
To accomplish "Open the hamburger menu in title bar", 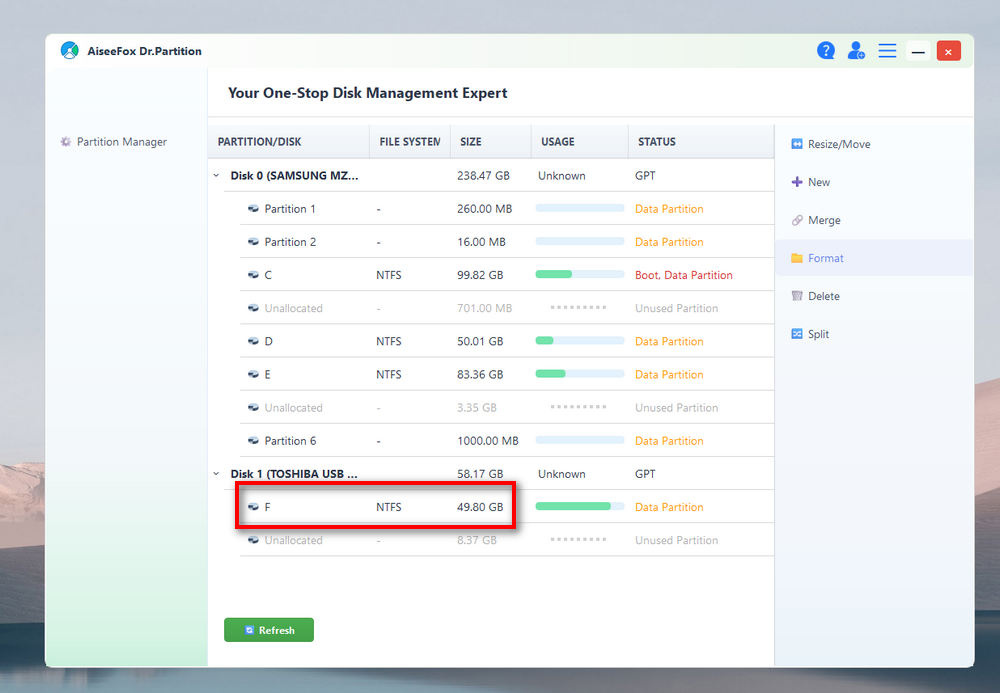I will coord(887,50).
